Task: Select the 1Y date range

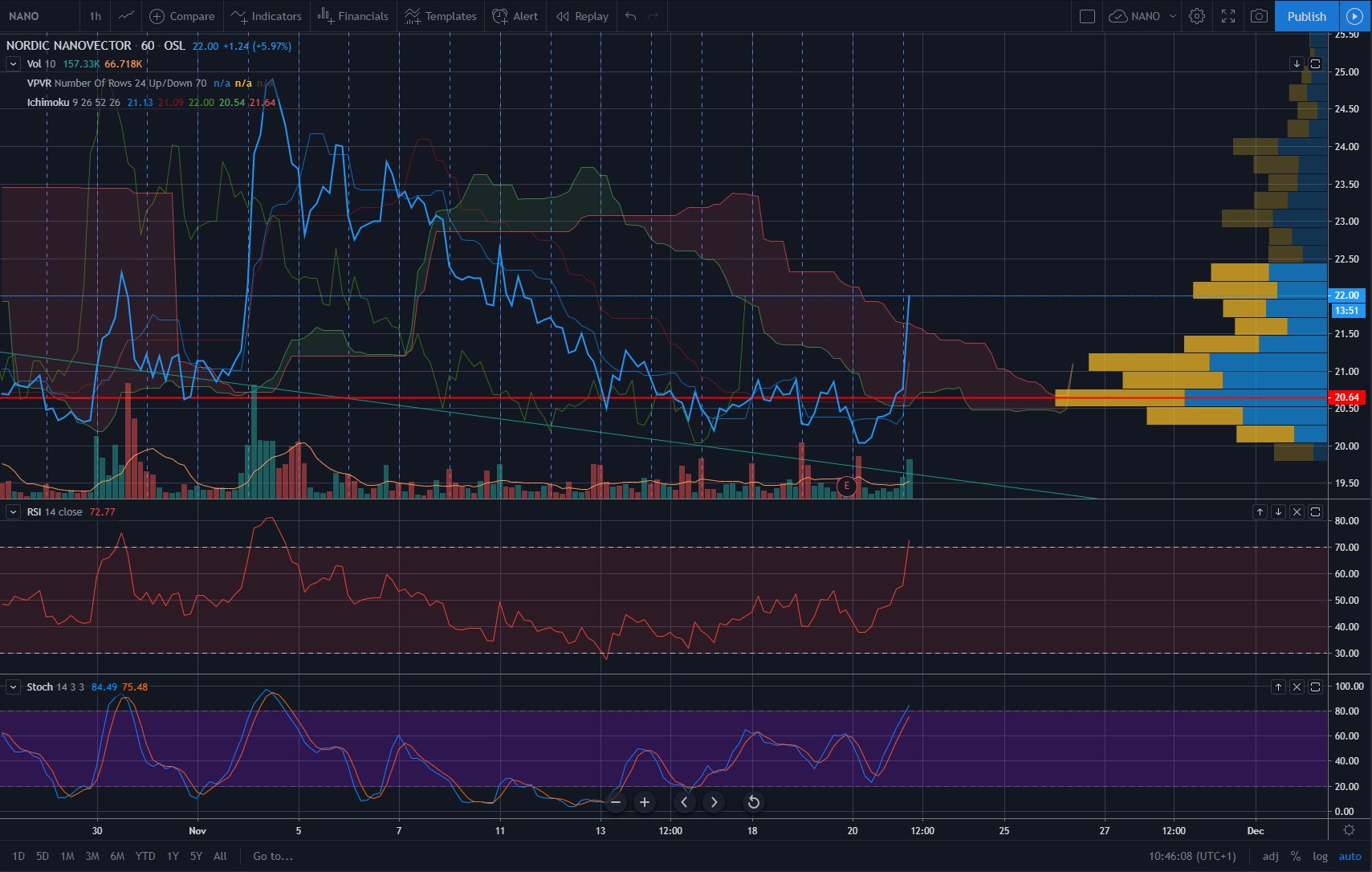Action: coord(173,856)
